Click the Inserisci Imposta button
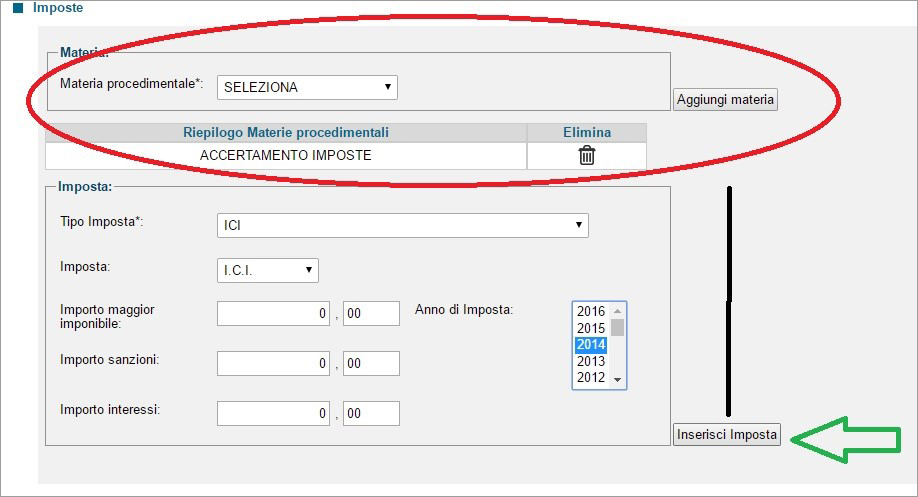 click(727, 434)
